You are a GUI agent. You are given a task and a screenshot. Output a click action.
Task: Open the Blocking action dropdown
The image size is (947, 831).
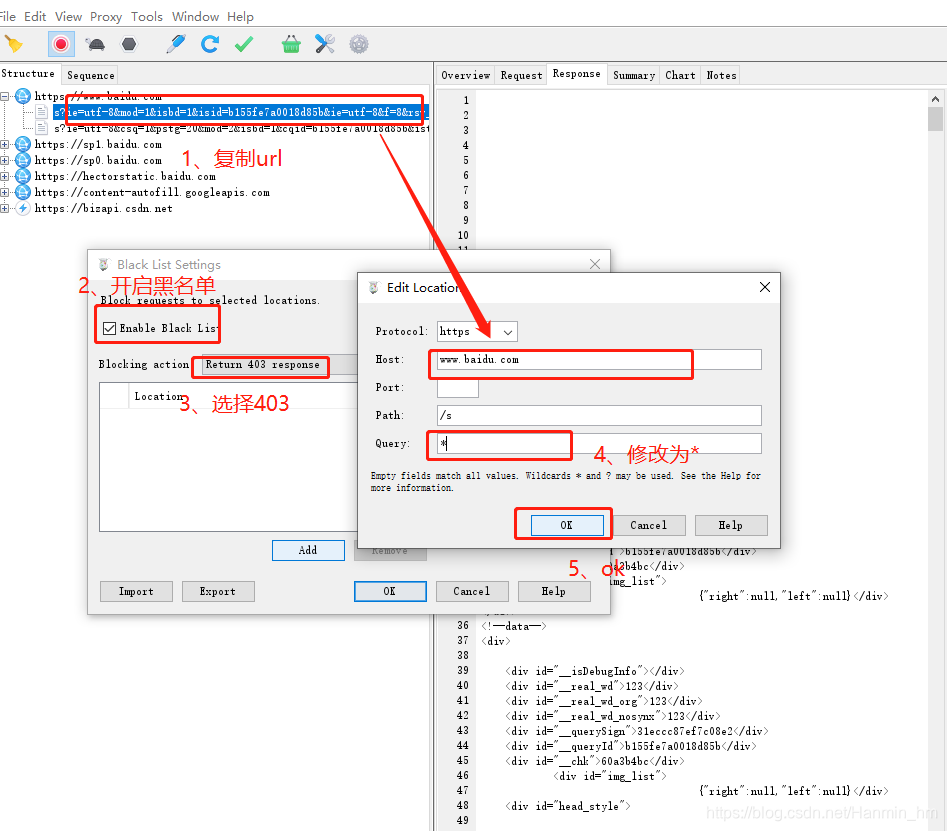(281, 365)
